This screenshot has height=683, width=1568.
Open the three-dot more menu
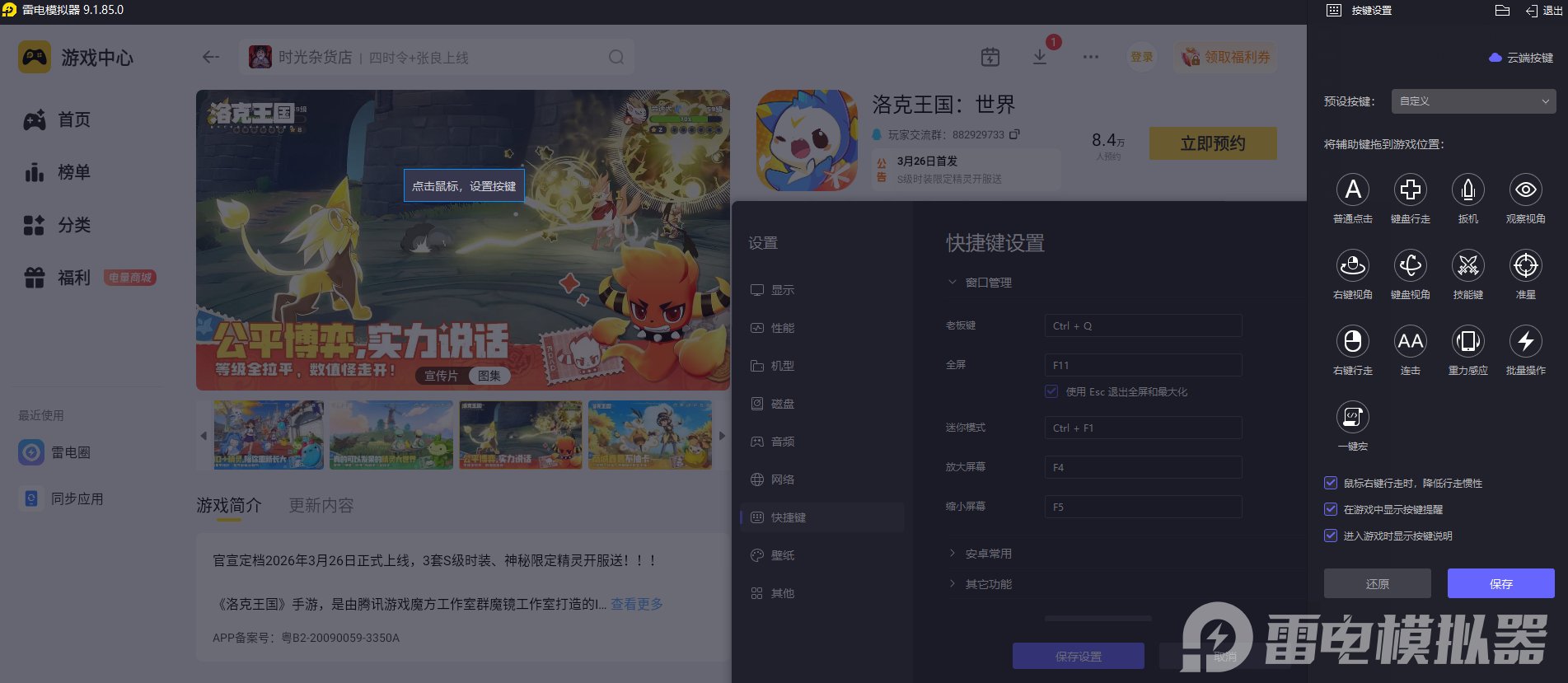pyautogui.click(x=1091, y=57)
